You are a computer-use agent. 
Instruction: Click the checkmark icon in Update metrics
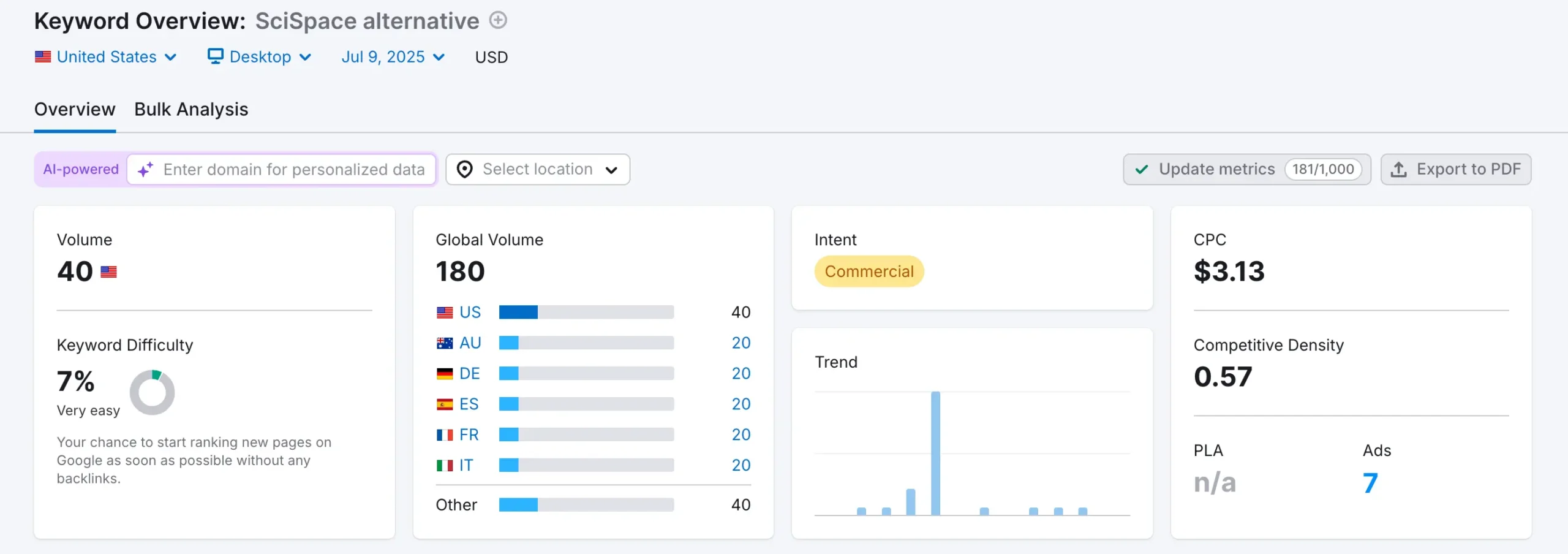click(1142, 169)
